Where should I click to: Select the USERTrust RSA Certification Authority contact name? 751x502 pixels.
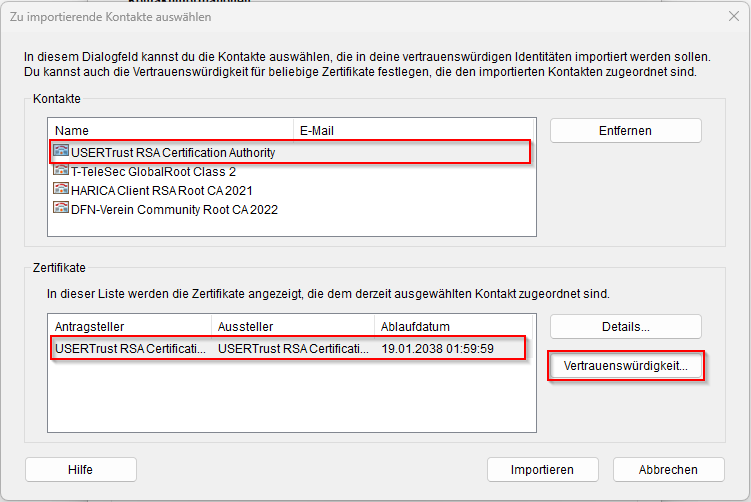pos(173,153)
